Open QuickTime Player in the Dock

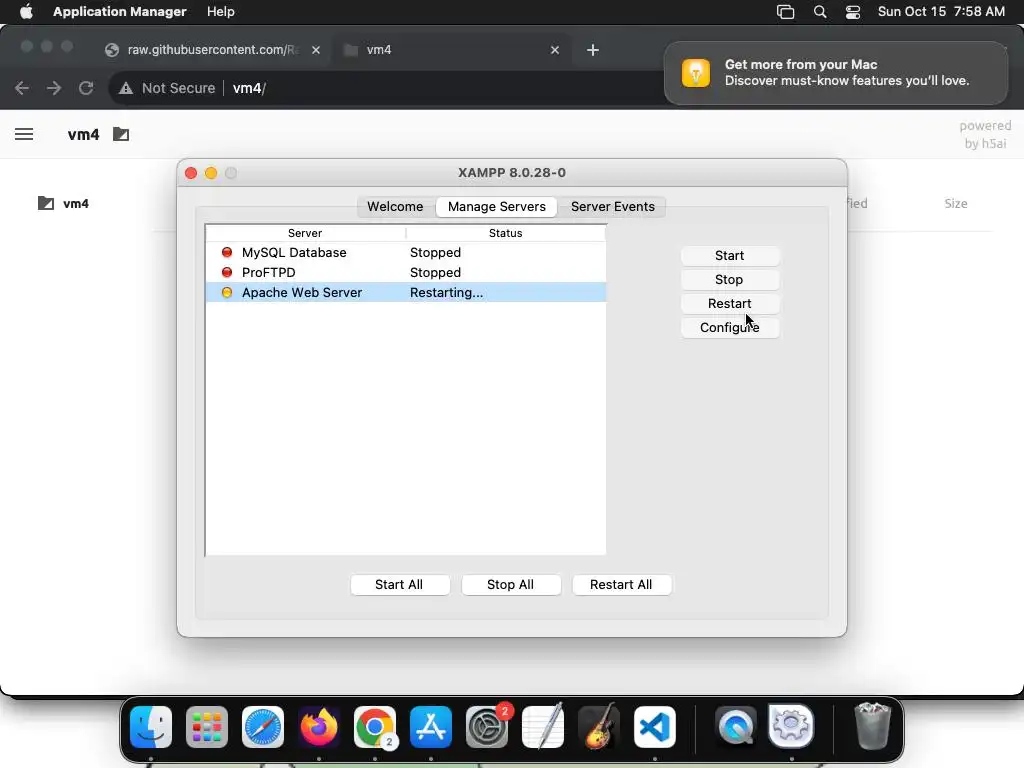[736, 726]
